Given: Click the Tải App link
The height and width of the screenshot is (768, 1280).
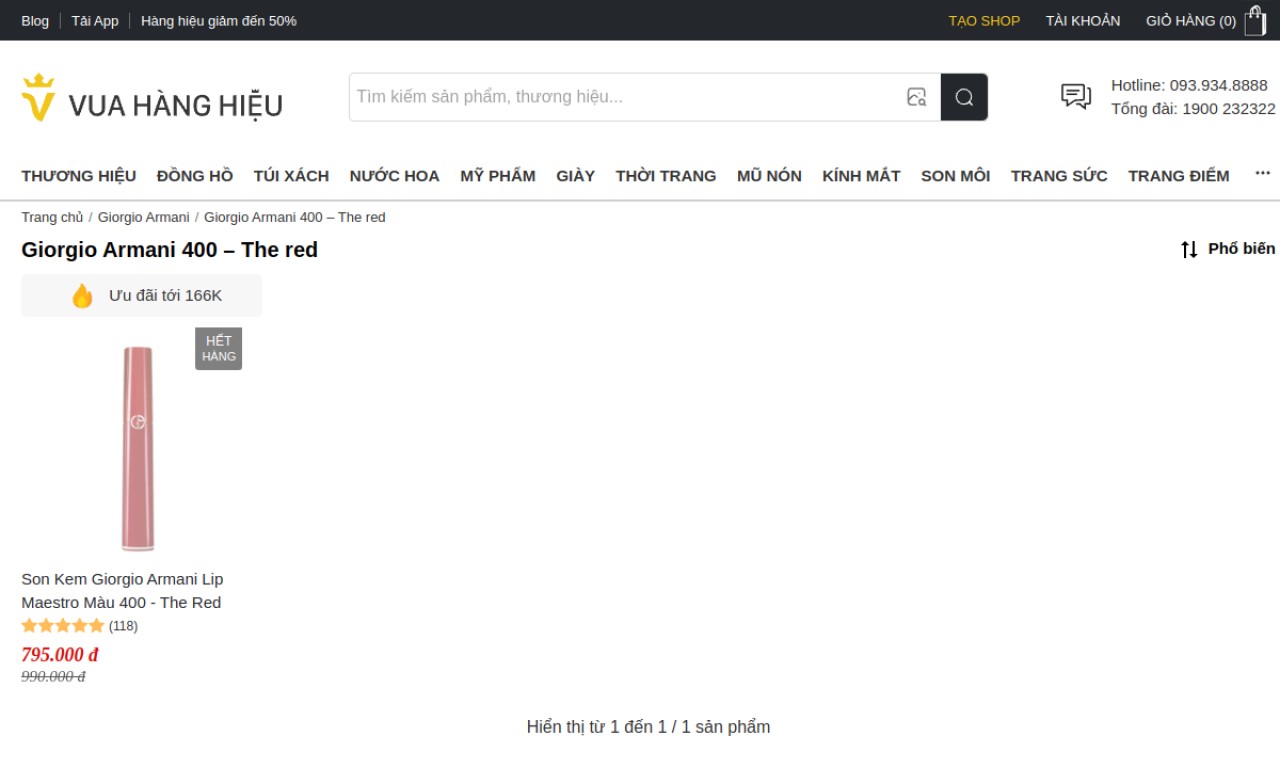Looking at the screenshot, I should click(95, 20).
